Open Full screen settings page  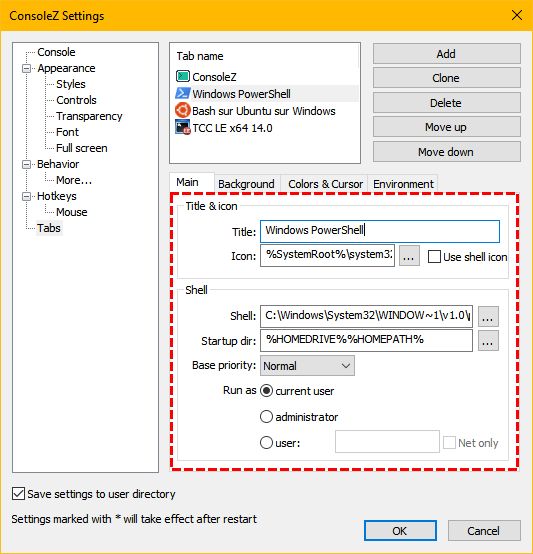[82, 148]
